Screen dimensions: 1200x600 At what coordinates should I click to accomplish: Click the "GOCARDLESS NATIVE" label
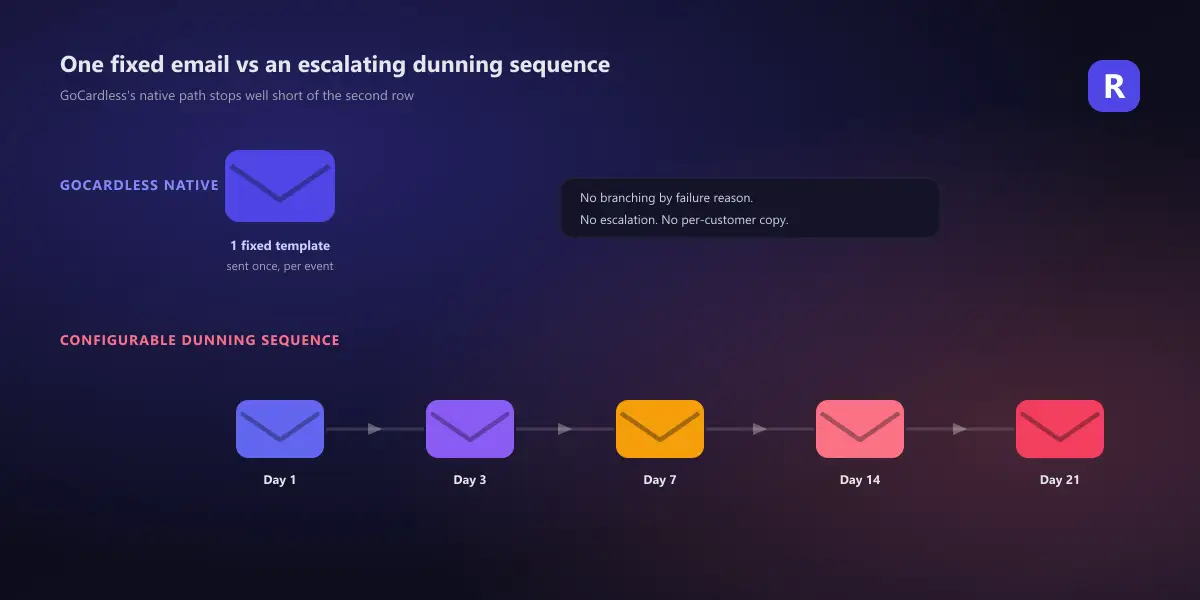tap(139, 185)
